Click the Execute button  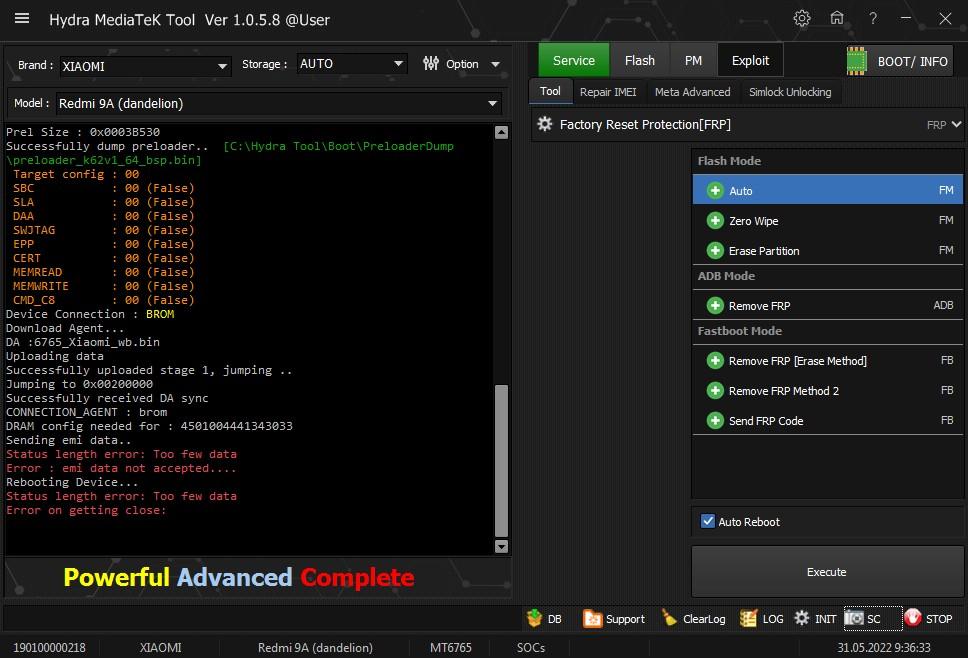click(826, 572)
